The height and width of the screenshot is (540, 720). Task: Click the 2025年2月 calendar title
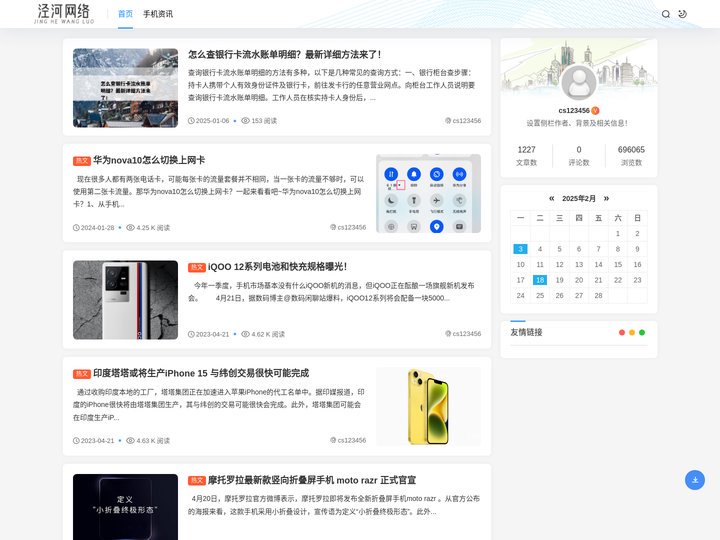pos(579,198)
